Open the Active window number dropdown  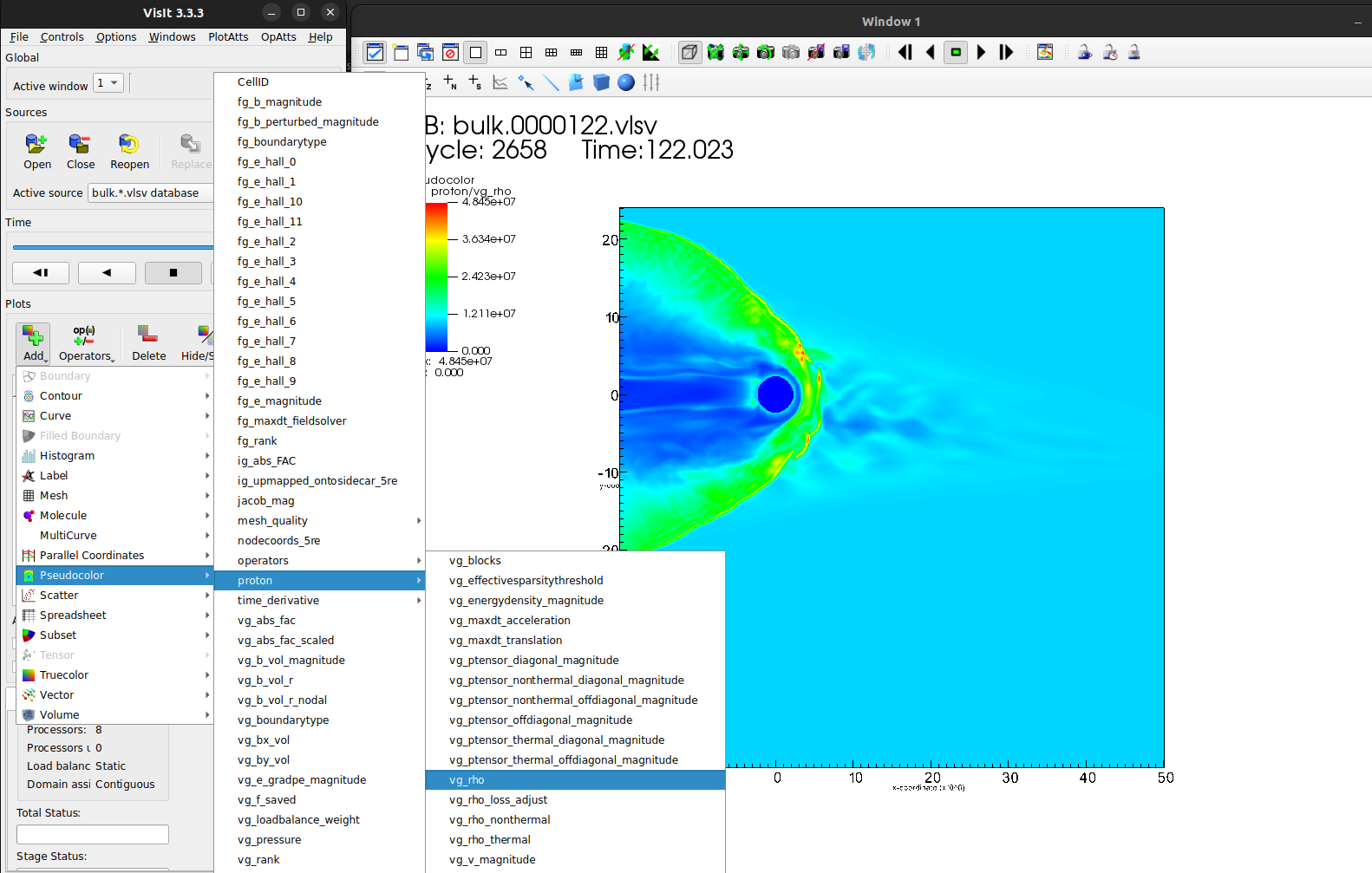coord(108,83)
